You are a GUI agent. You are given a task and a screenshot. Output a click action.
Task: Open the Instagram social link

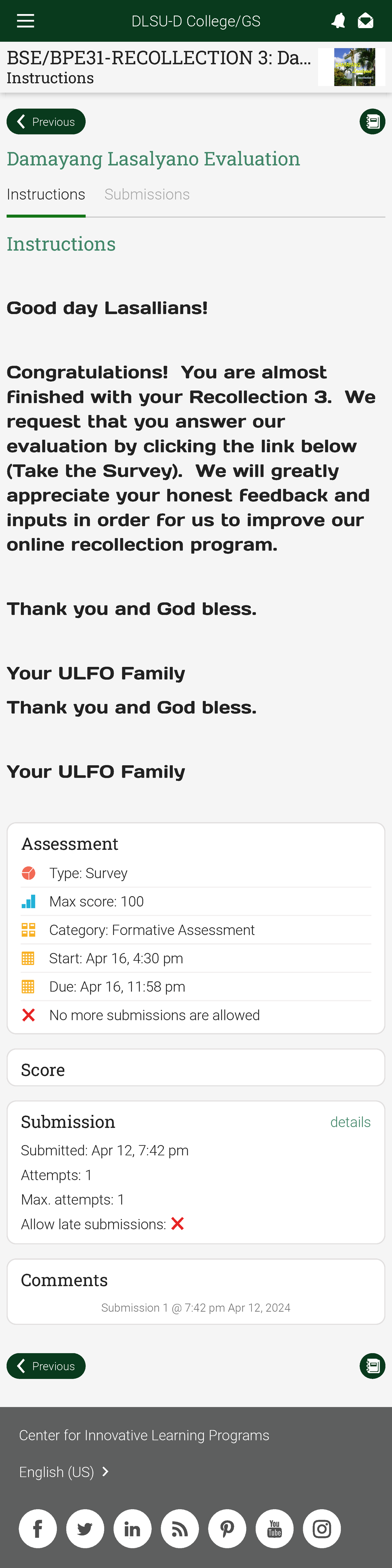click(321, 1528)
